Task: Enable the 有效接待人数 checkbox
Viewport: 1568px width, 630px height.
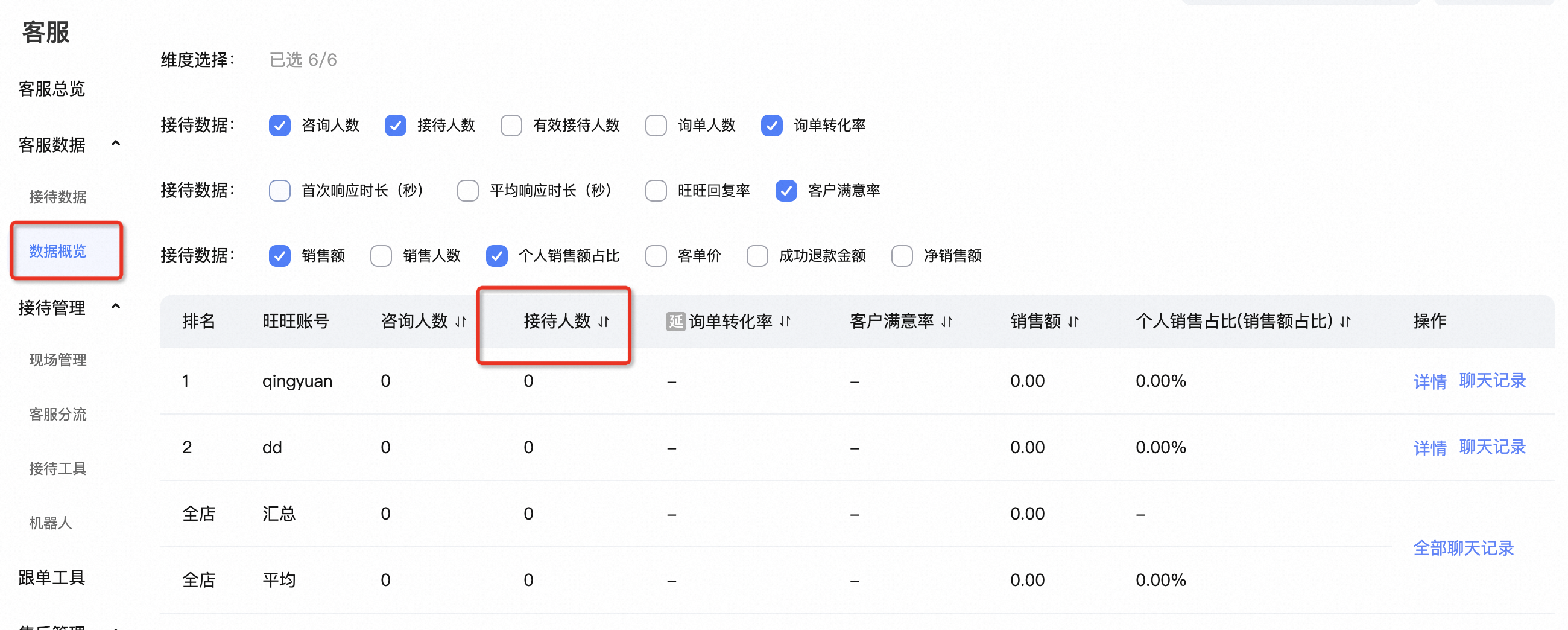Action: click(x=511, y=126)
